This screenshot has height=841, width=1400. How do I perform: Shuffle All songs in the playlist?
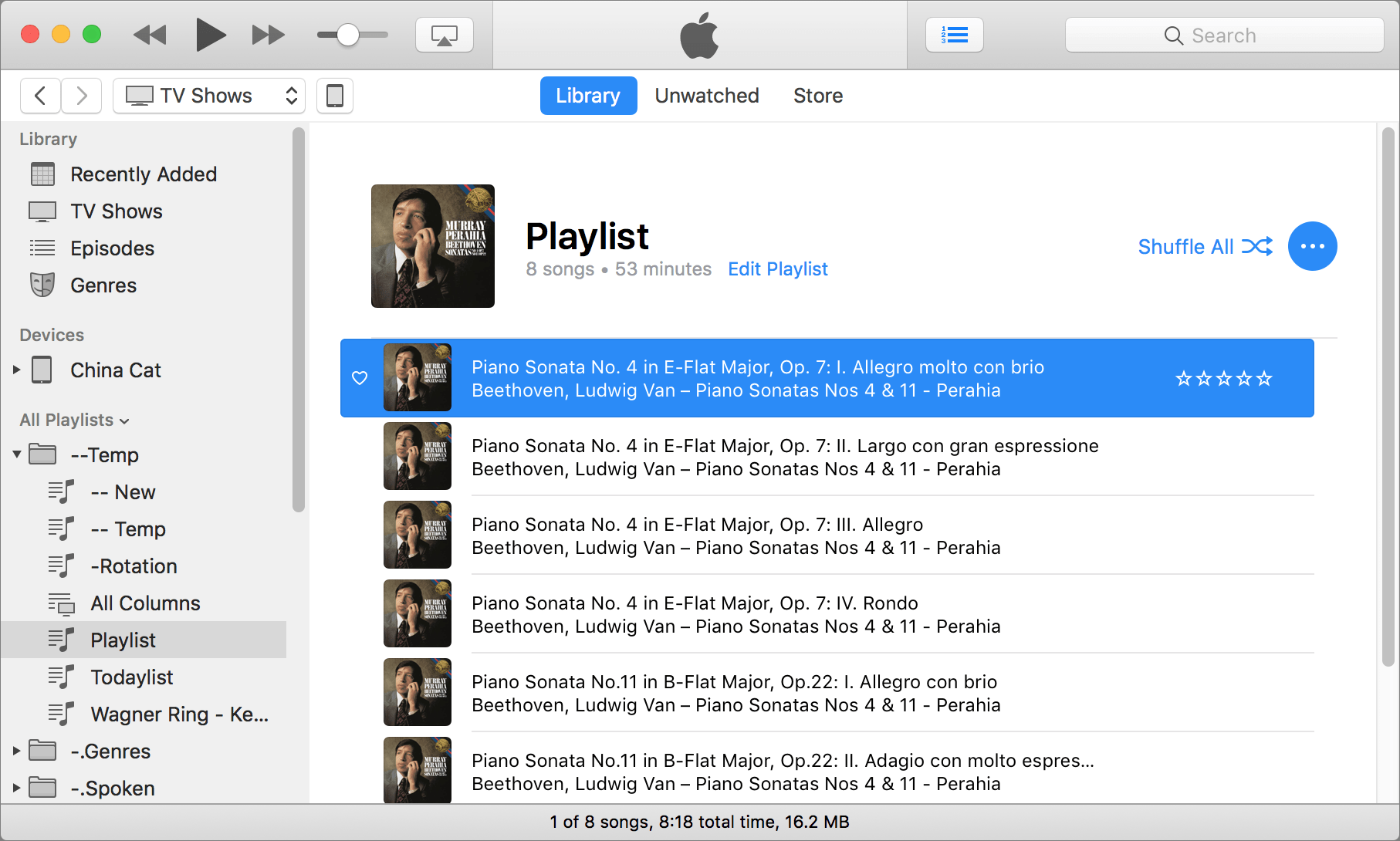(1205, 246)
